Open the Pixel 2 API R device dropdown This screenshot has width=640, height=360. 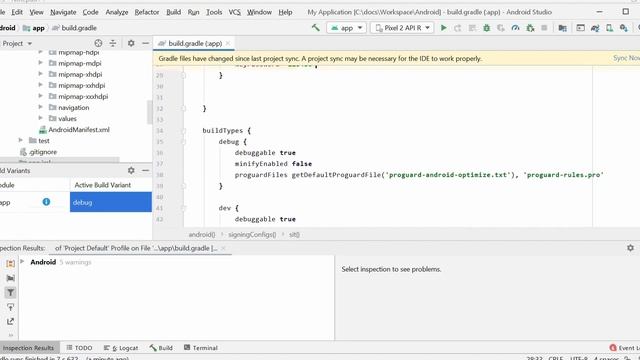pyautogui.click(x=402, y=28)
